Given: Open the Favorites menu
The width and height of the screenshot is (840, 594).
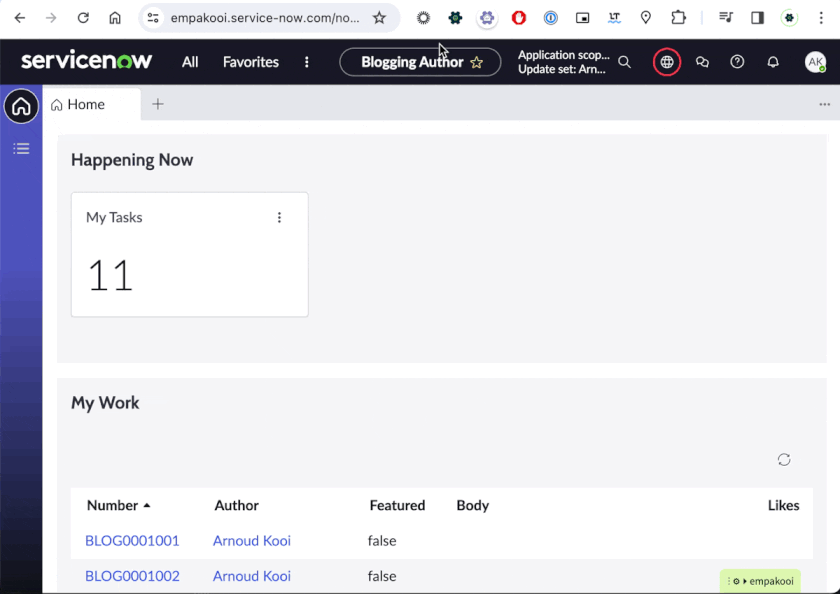Looking at the screenshot, I should click(x=250, y=62).
